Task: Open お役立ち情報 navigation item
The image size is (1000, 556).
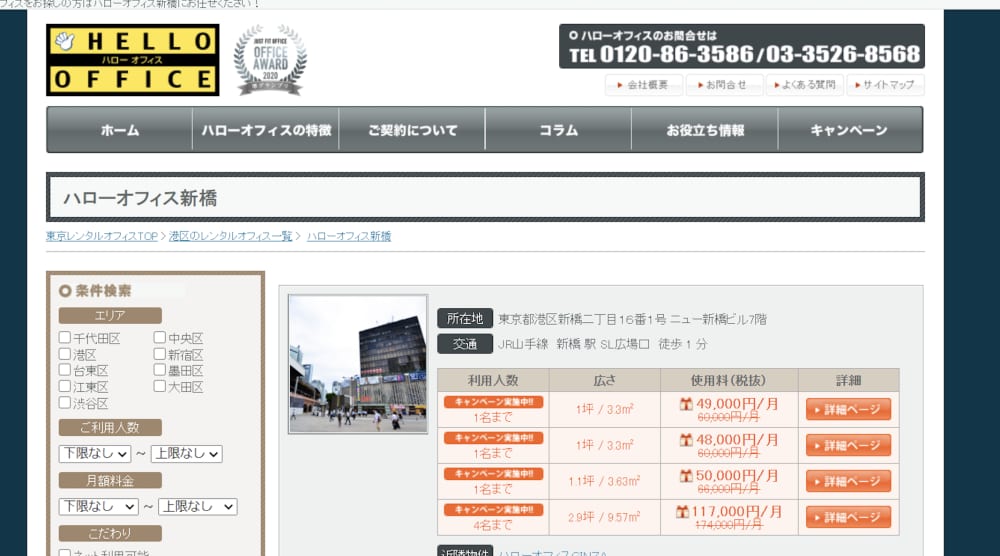Action: [x=705, y=130]
